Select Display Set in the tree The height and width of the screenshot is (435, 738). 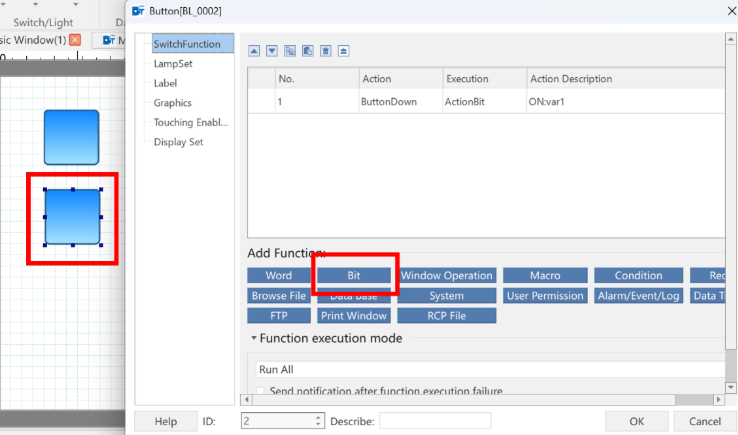pos(178,142)
